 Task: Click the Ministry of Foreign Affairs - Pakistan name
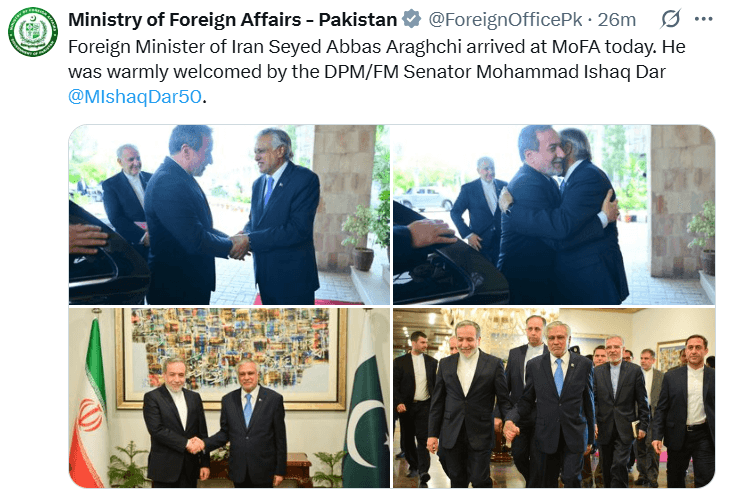pyautogui.click(x=232, y=20)
